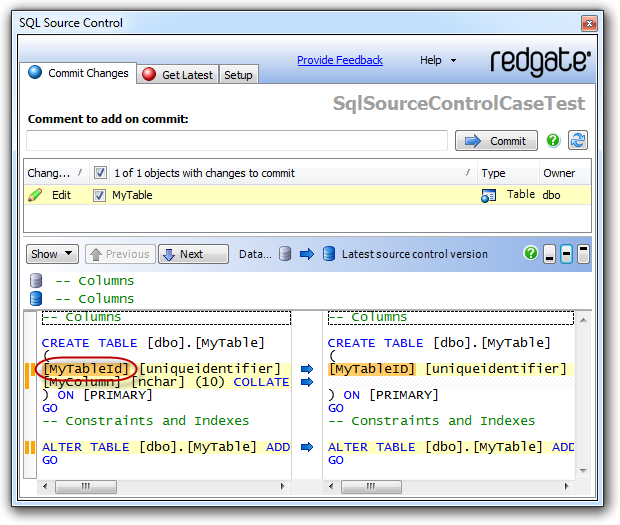Switch to the Commit Changes tab
620x525 pixels.
[78, 73]
